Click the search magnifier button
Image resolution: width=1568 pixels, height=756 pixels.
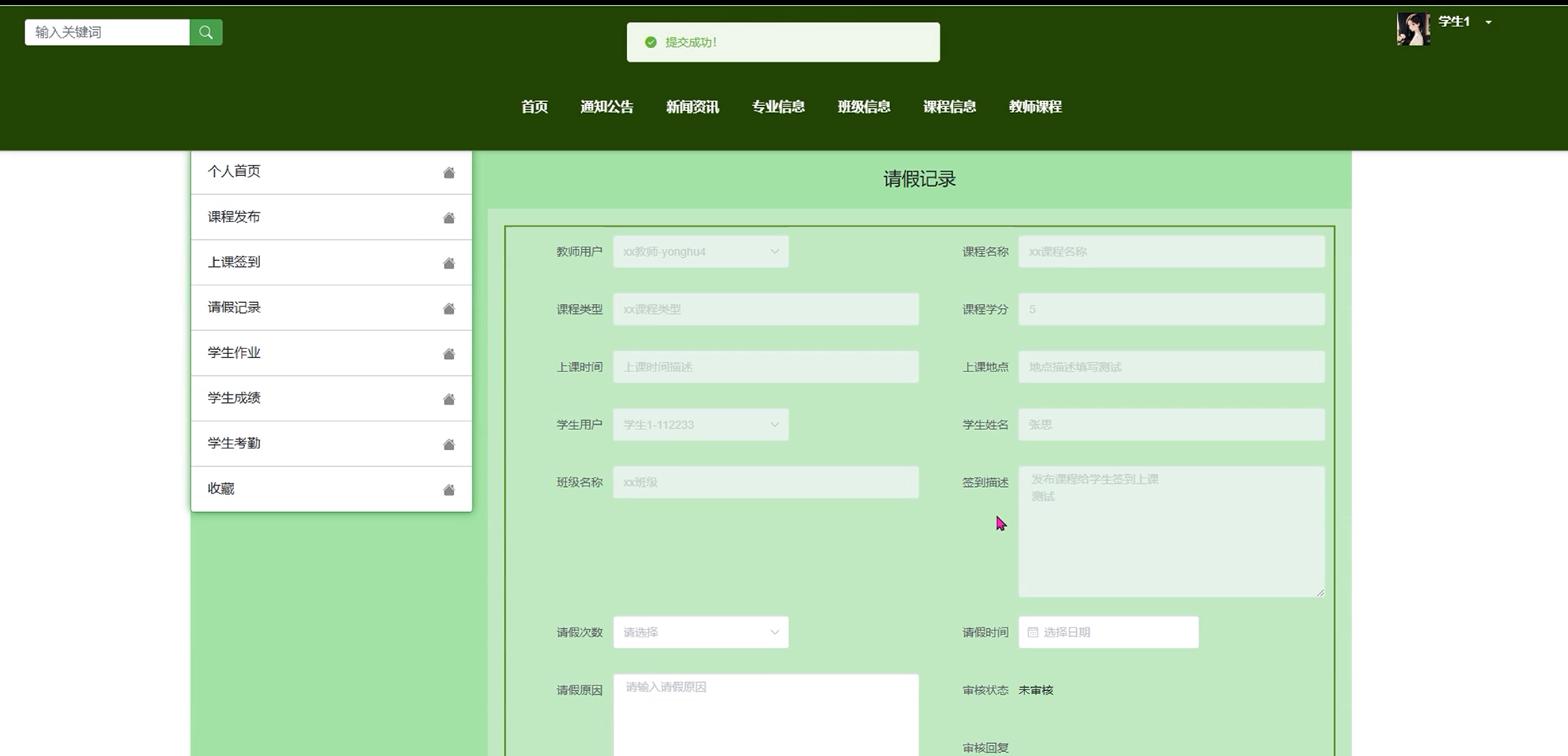[206, 32]
